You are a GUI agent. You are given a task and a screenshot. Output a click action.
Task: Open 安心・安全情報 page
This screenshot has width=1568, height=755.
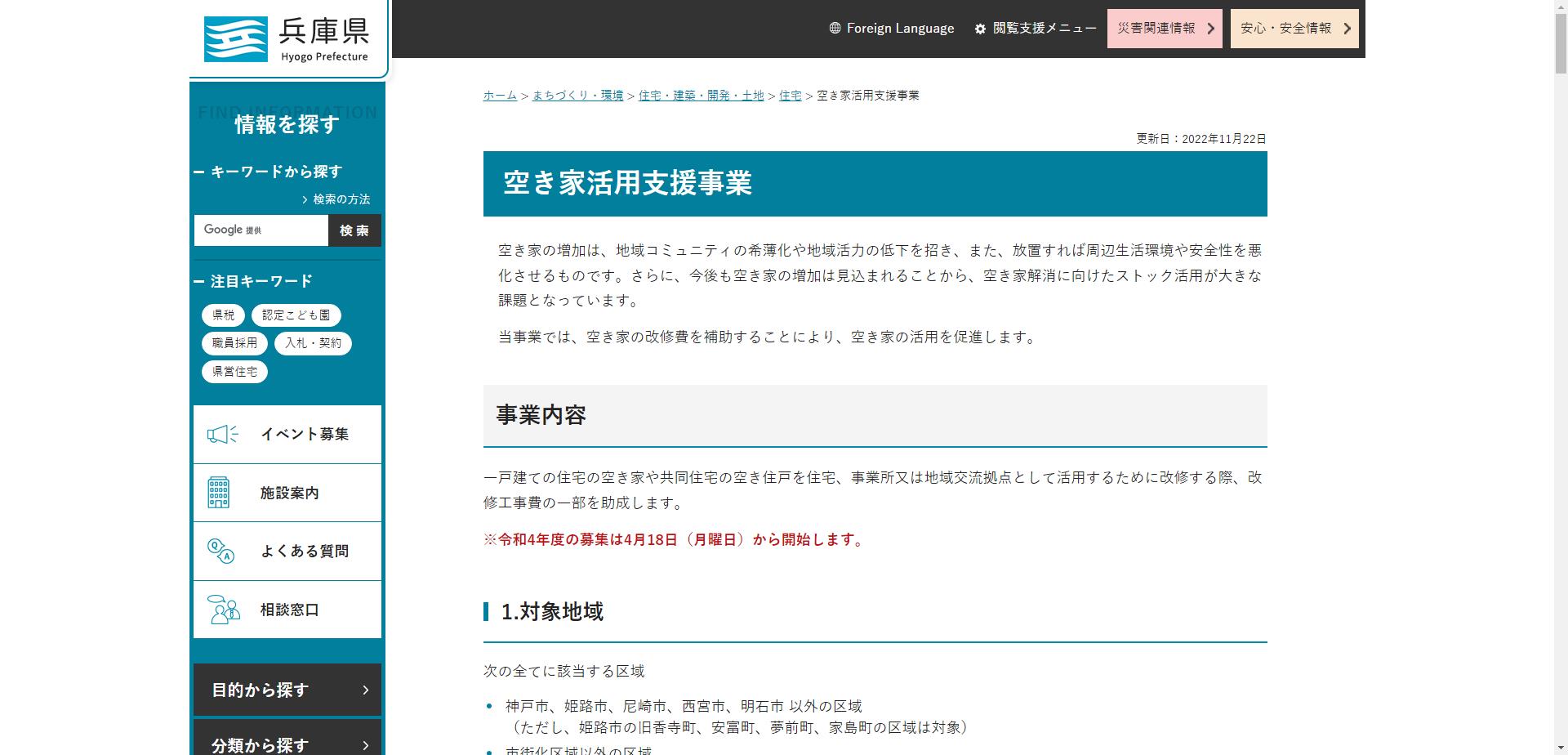[x=1294, y=29]
